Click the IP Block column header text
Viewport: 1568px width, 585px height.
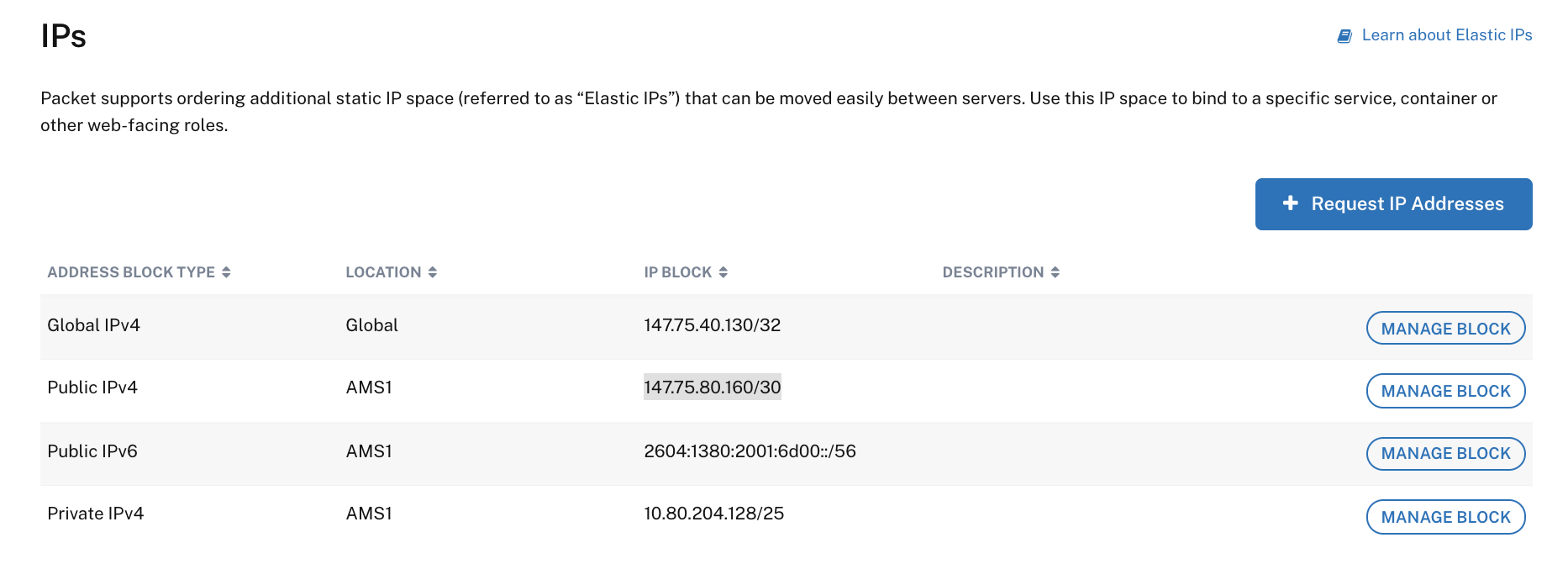click(677, 272)
